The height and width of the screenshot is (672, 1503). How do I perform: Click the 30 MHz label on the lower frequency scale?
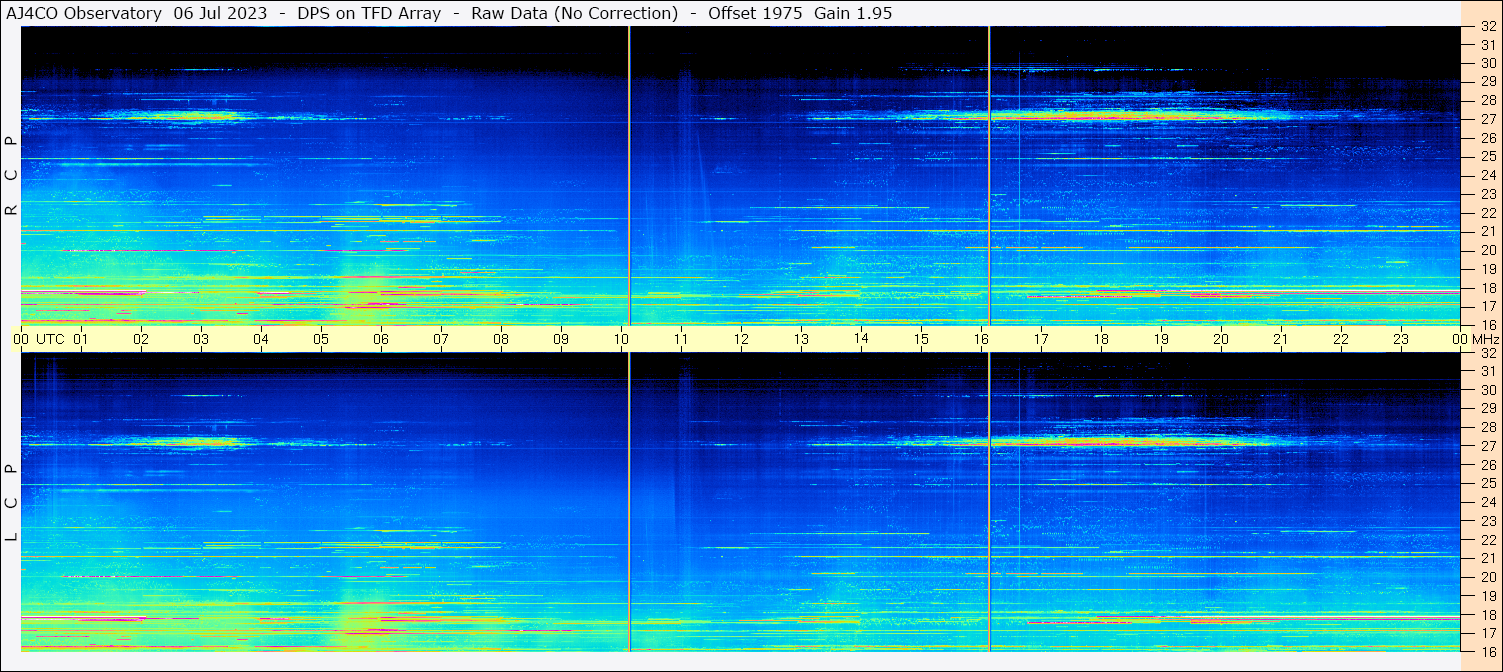pyautogui.click(x=1487, y=390)
